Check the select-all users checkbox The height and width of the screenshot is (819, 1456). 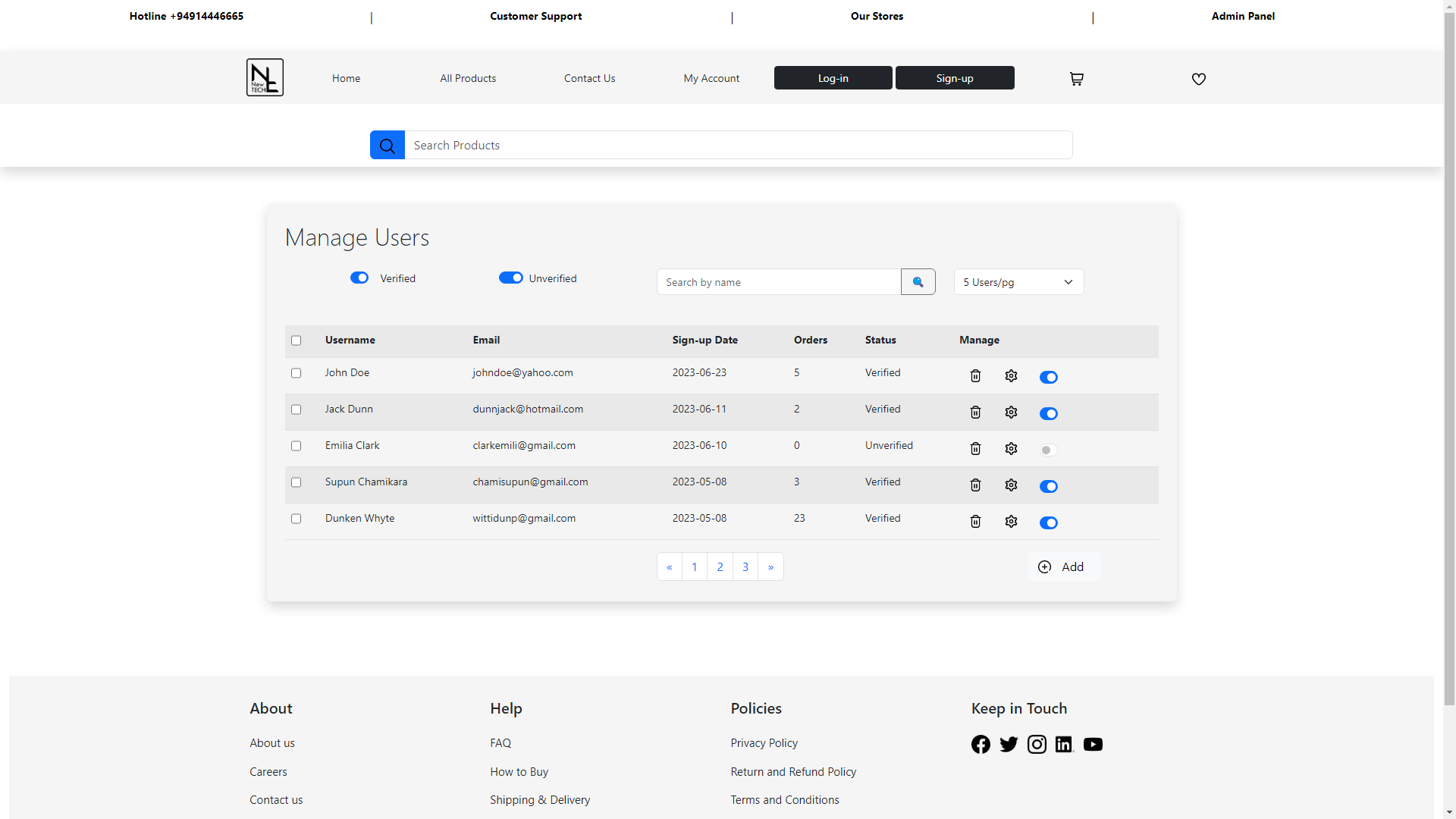click(x=297, y=340)
